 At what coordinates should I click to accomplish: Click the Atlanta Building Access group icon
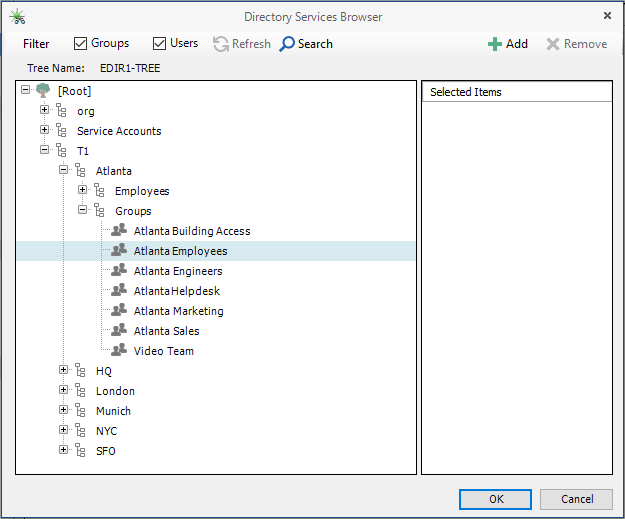(119, 231)
